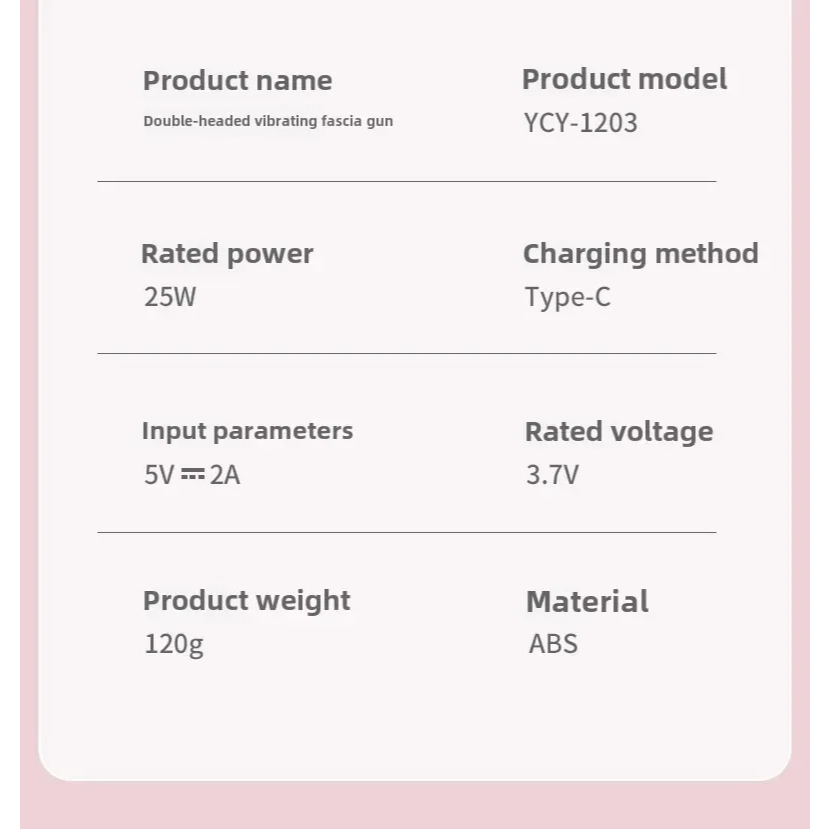Click the 5V input value
The image size is (829, 829).
pyautogui.click(x=159, y=474)
